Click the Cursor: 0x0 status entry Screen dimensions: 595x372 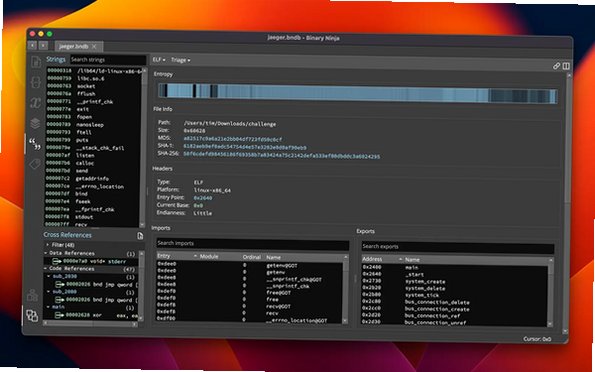click(537, 339)
